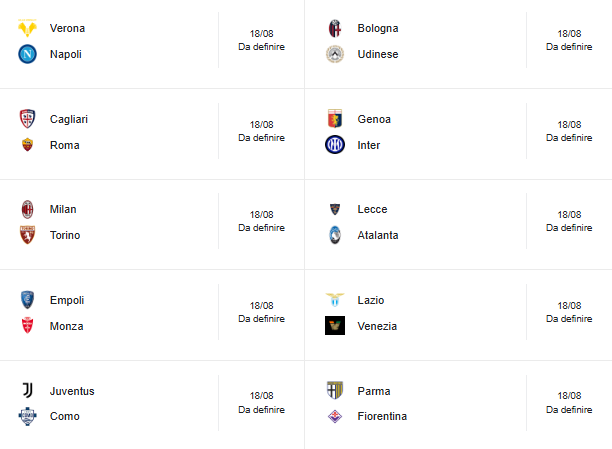Click the Parma club crest
The width and height of the screenshot is (612, 449).
point(335,391)
